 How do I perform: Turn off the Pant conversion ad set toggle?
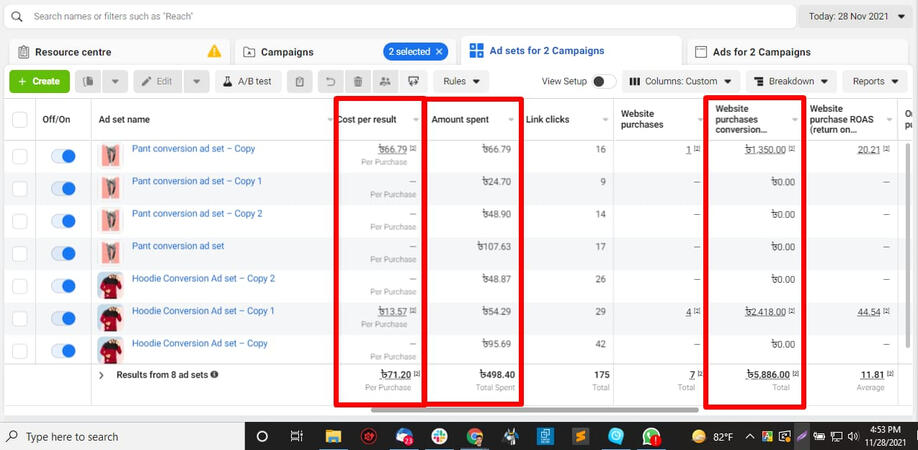63,246
